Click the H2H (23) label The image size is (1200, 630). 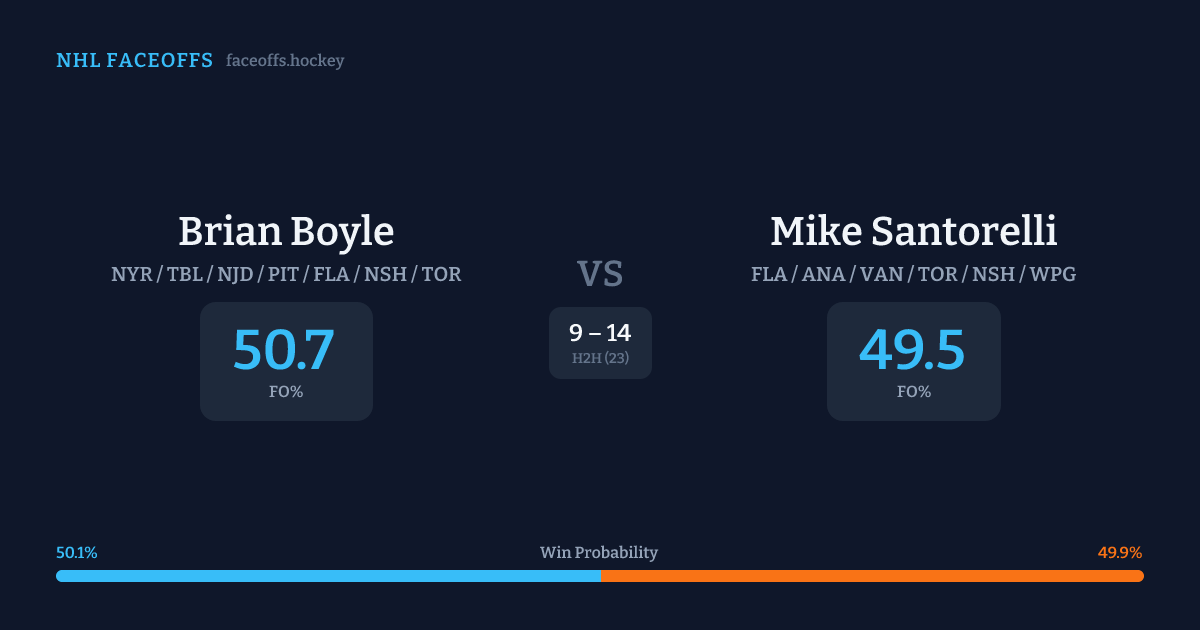click(600, 358)
